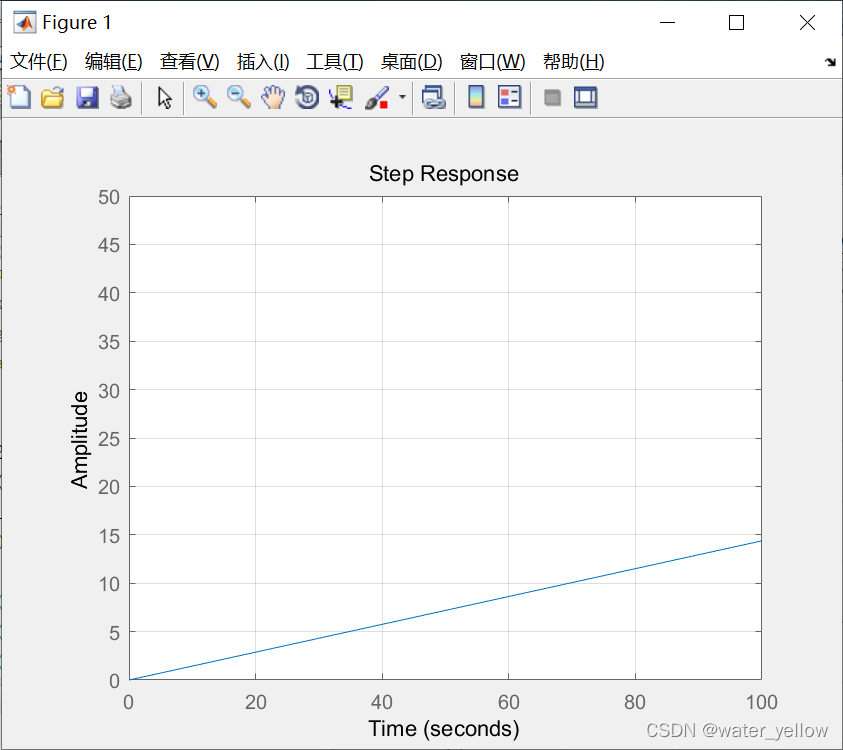Screen dimensions: 843x750
Task: Open the 工具(T) menu
Action: [x=334, y=62]
